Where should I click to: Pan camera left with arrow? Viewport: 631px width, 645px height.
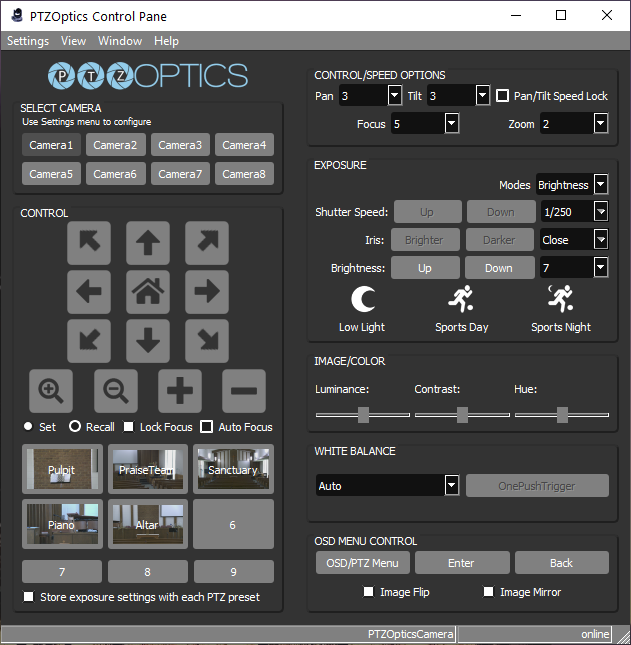(89, 291)
